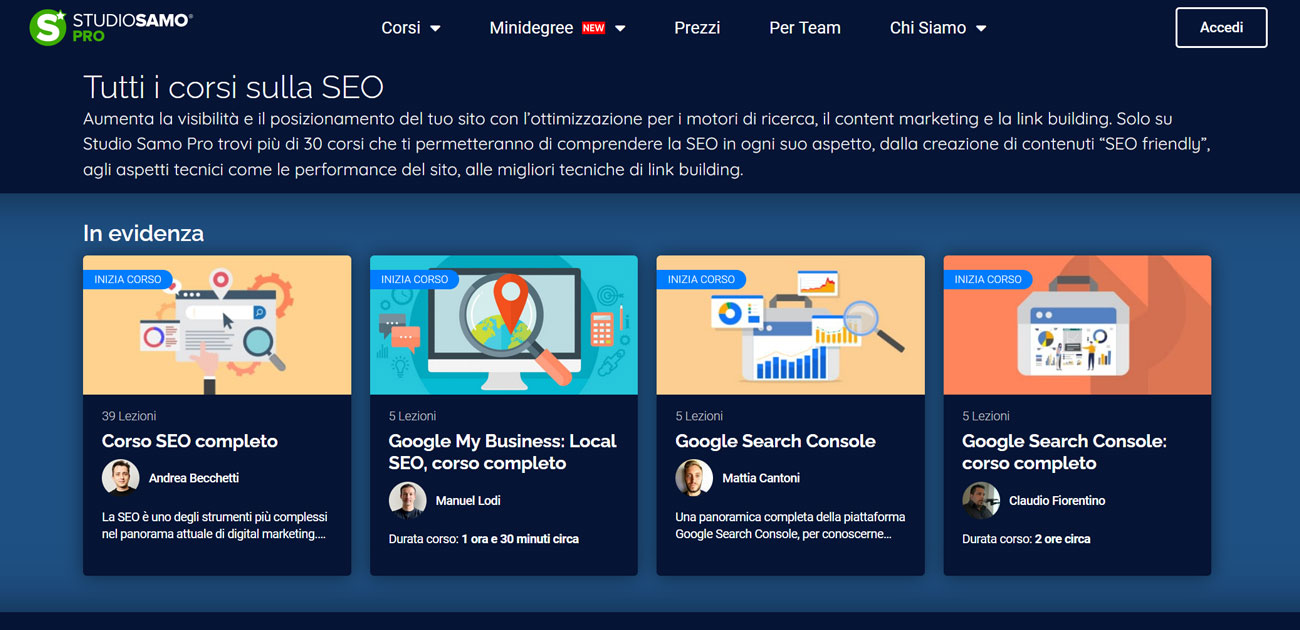The height and width of the screenshot is (630, 1300).
Task: Open the Per Team page
Action: pos(805,28)
